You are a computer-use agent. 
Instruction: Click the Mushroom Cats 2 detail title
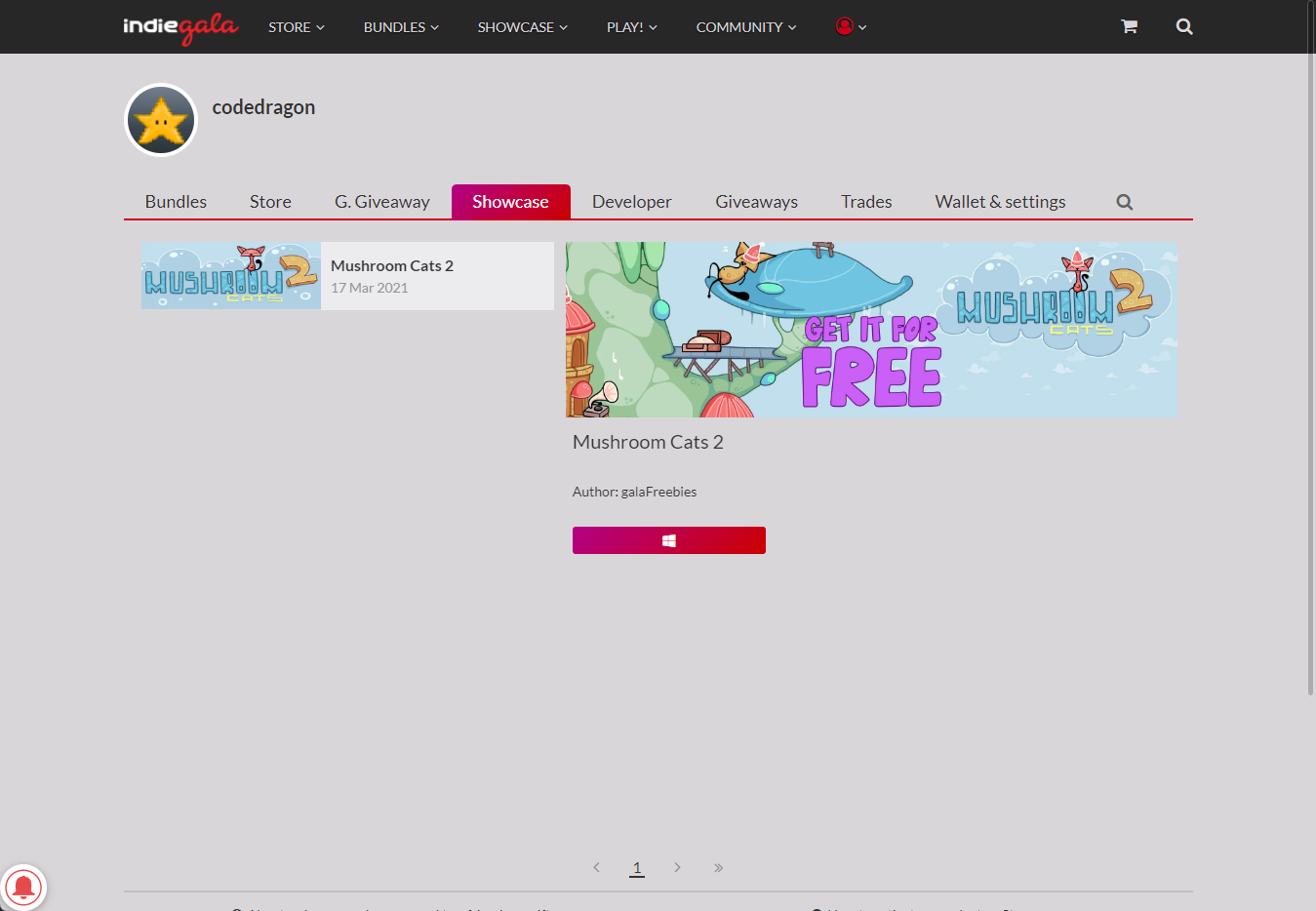point(648,442)
